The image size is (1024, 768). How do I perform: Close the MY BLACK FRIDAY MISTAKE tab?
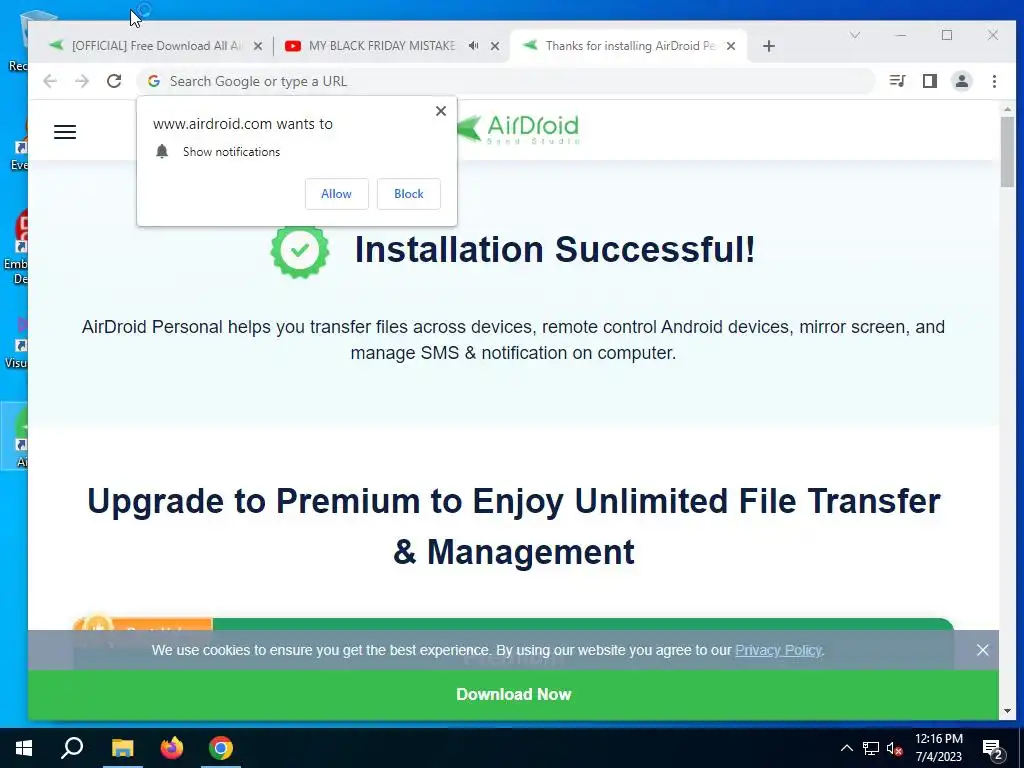[x=495, y=46]
